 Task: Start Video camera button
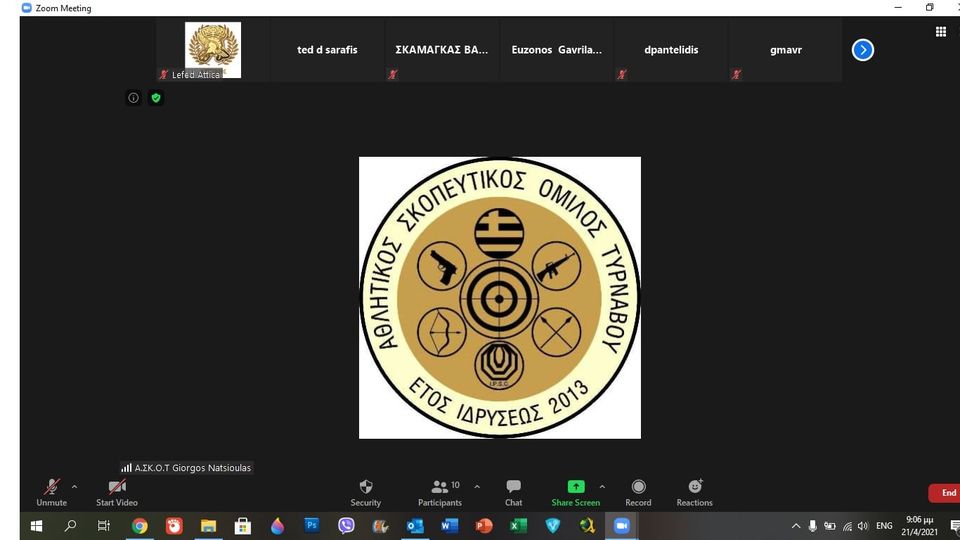pos(117,493)
